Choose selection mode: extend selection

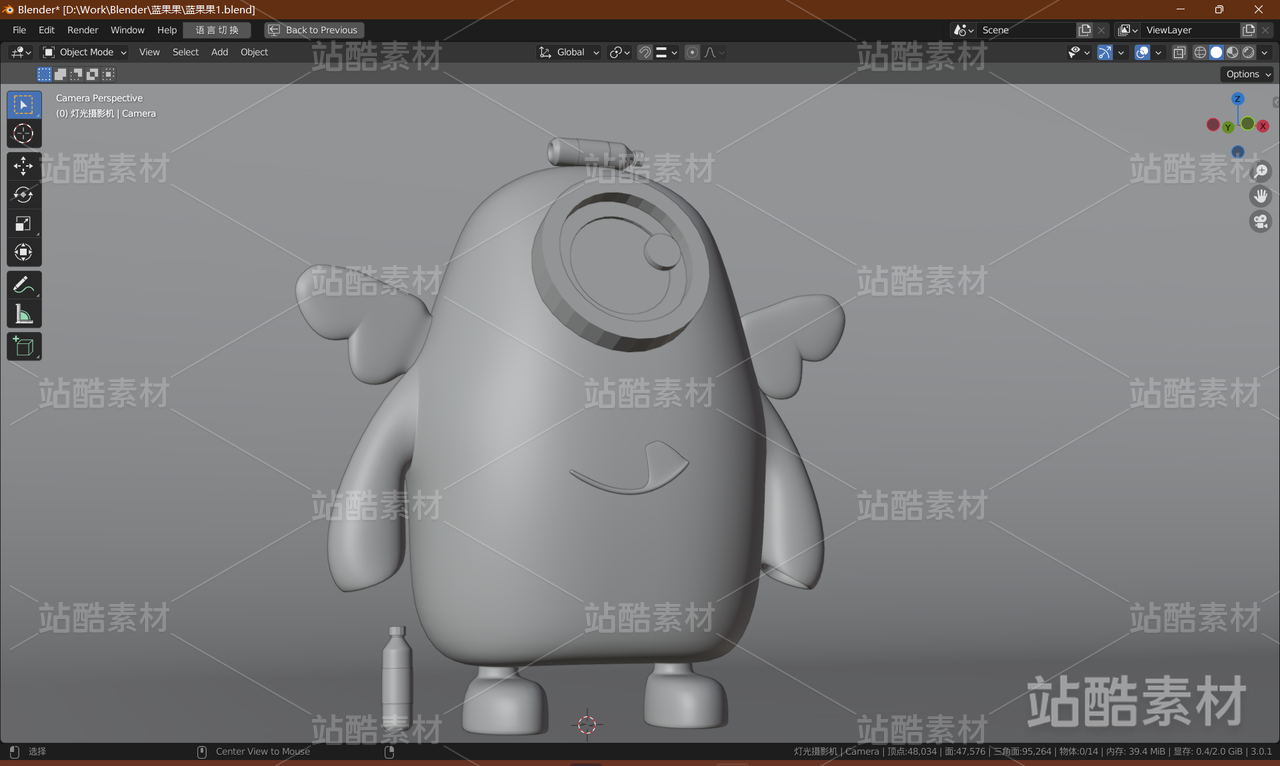click(60, 74)
